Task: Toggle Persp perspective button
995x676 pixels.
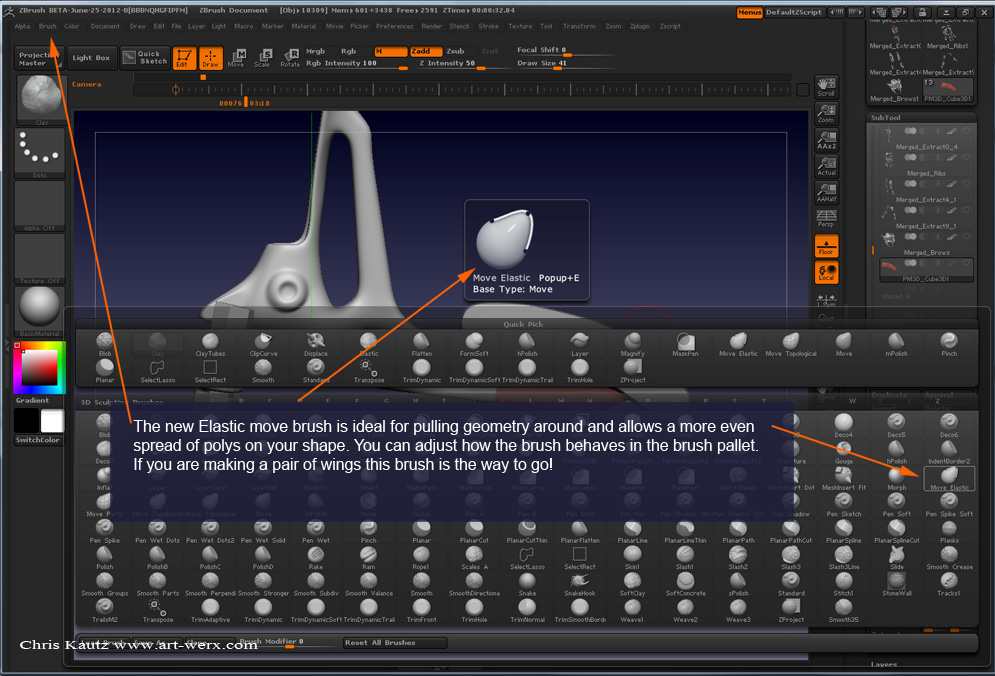Action: pos(826,219)
